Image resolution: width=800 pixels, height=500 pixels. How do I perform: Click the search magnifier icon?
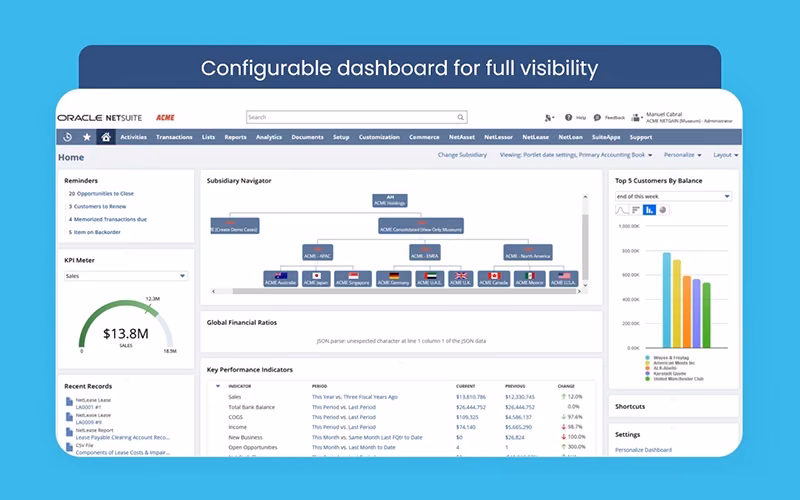(x=460, y=117)
